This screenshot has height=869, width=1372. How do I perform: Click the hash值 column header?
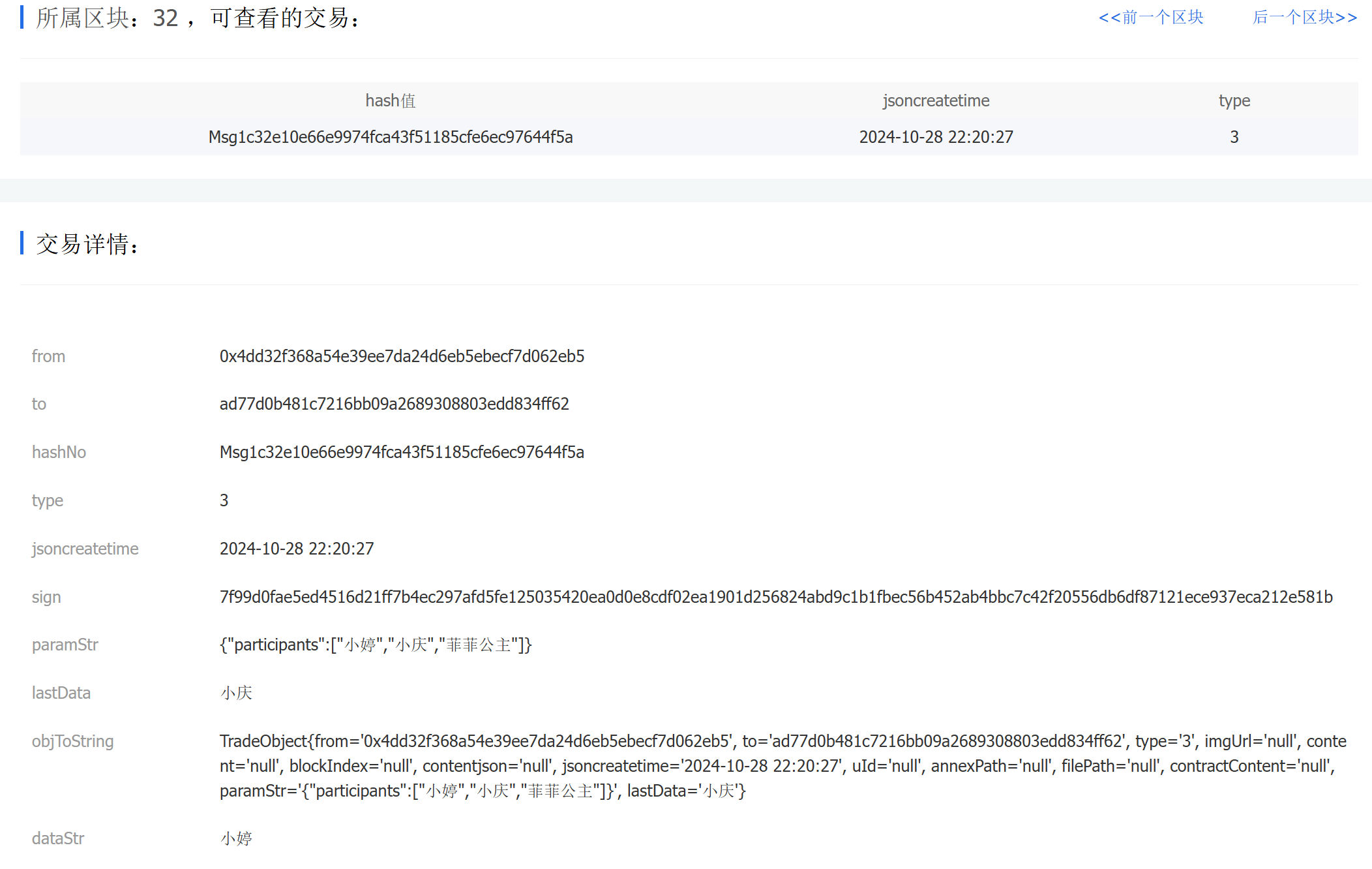coord(391,100)
